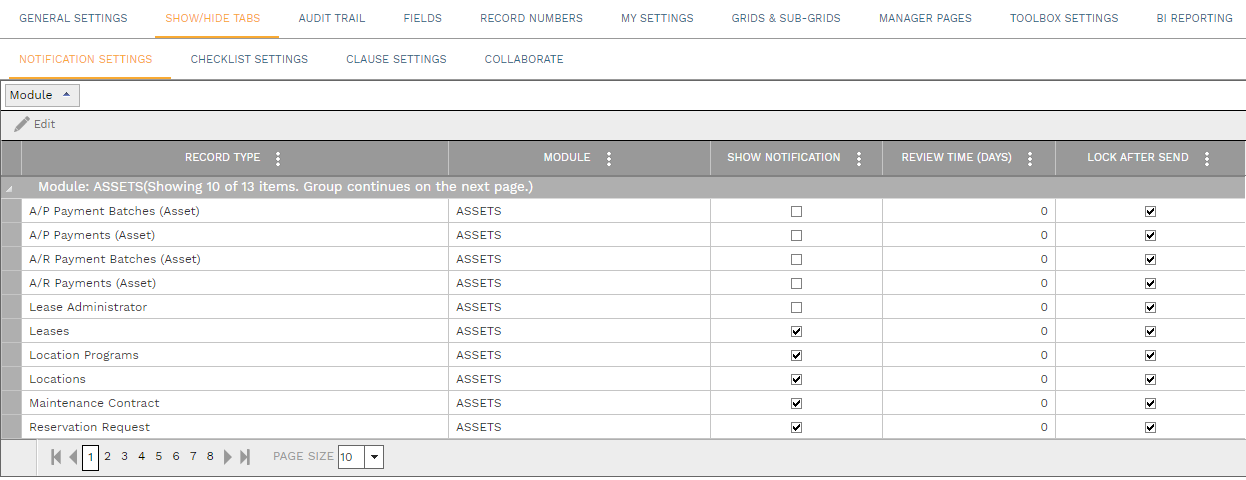The image size is (1246, 480).
Task: Switch to the Audit Trail tab
Action: [331, 18]
